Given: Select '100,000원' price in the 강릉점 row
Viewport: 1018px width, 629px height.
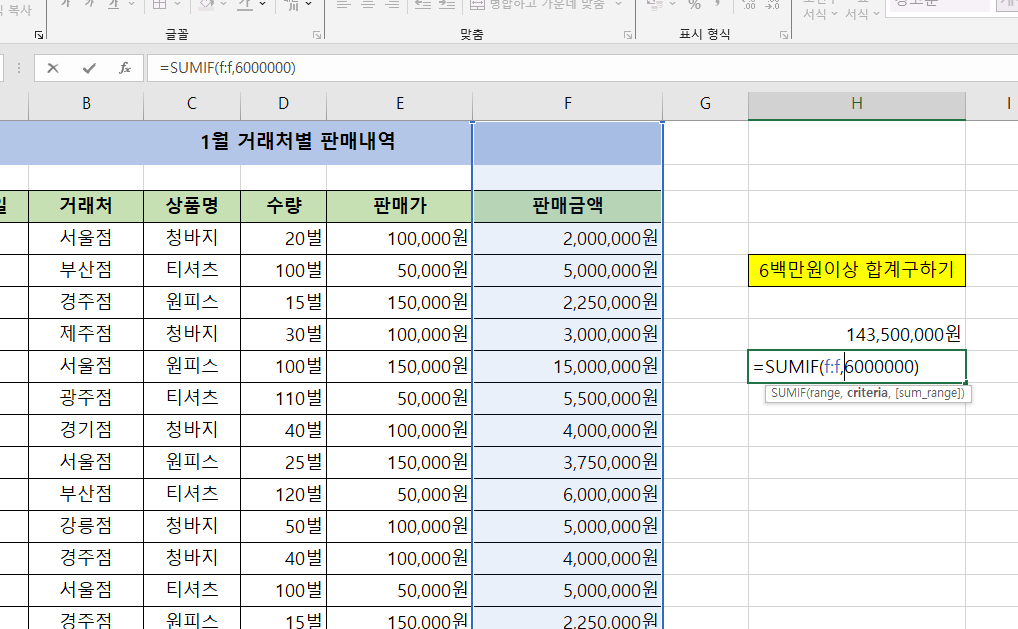Looking at the screenshot, I should tap(399, 526).
